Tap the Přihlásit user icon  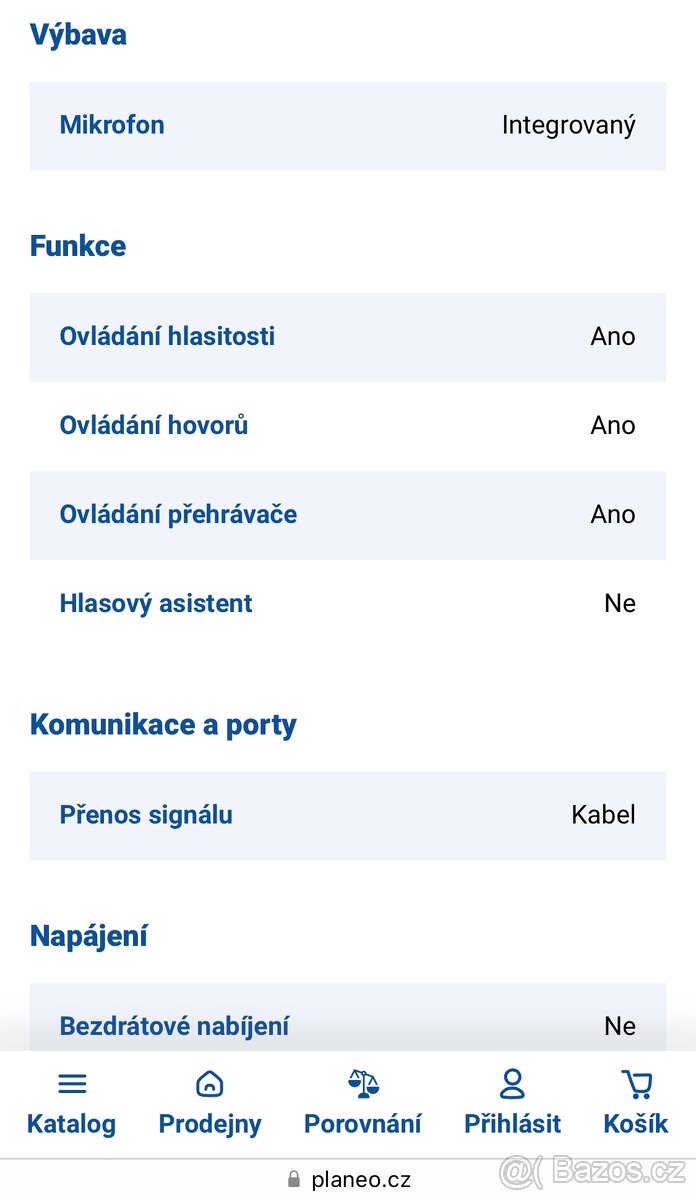(x=512, y=1084)
